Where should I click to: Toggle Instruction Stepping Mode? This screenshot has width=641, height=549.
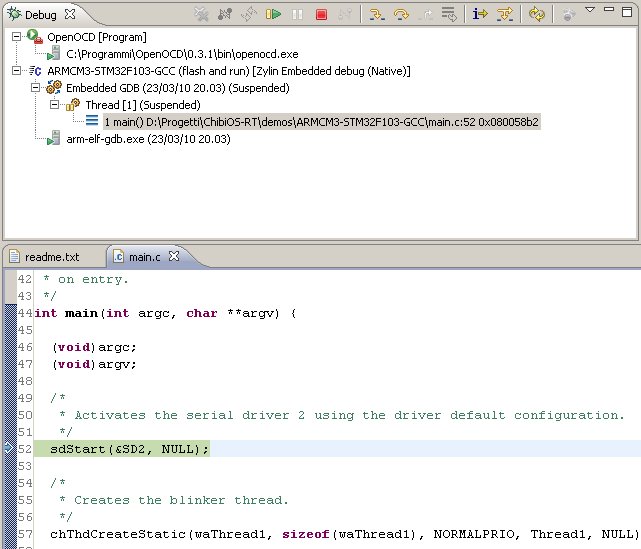(479, 15)
